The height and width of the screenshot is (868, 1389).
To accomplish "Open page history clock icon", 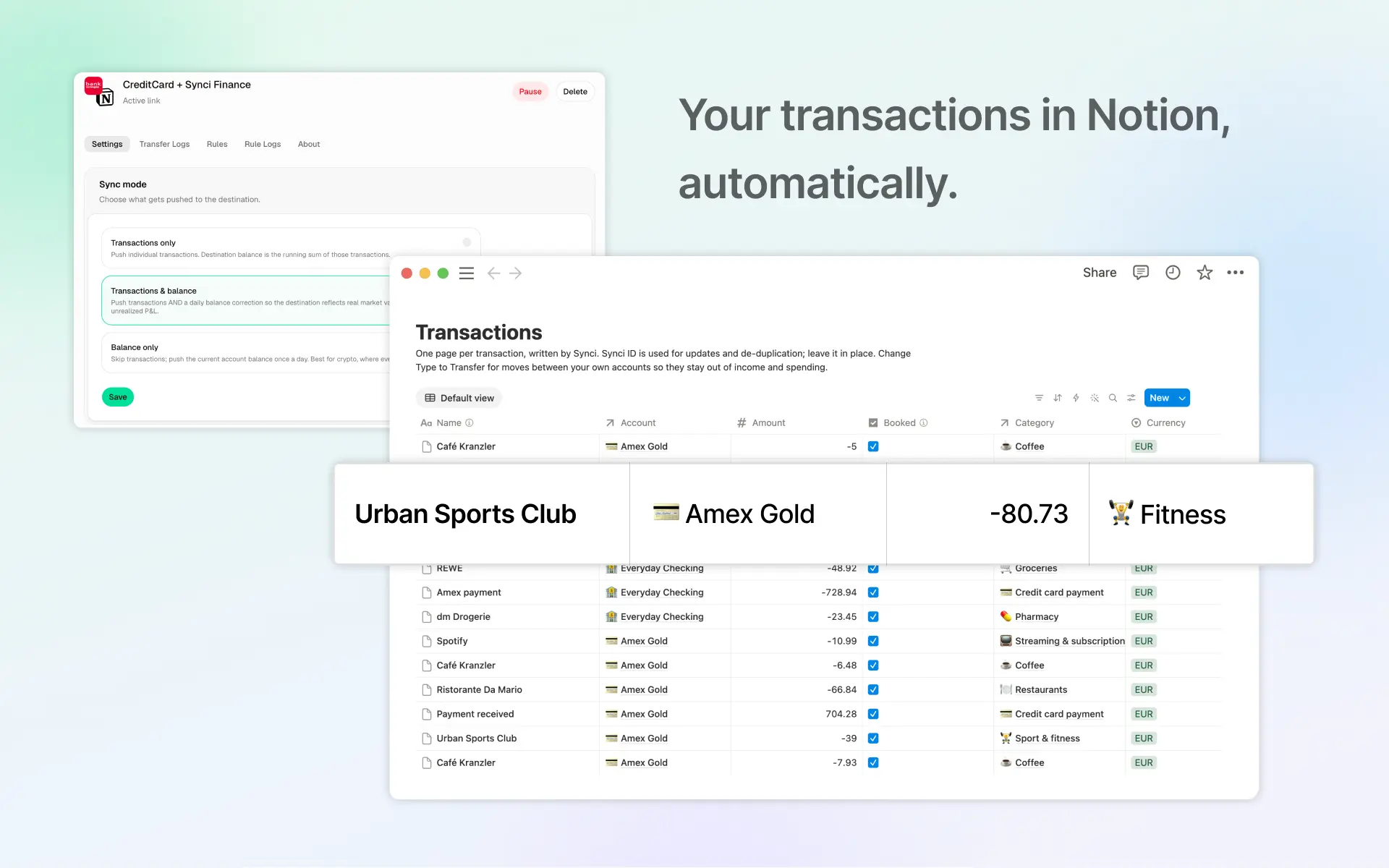I will (x=1173, y=273).
